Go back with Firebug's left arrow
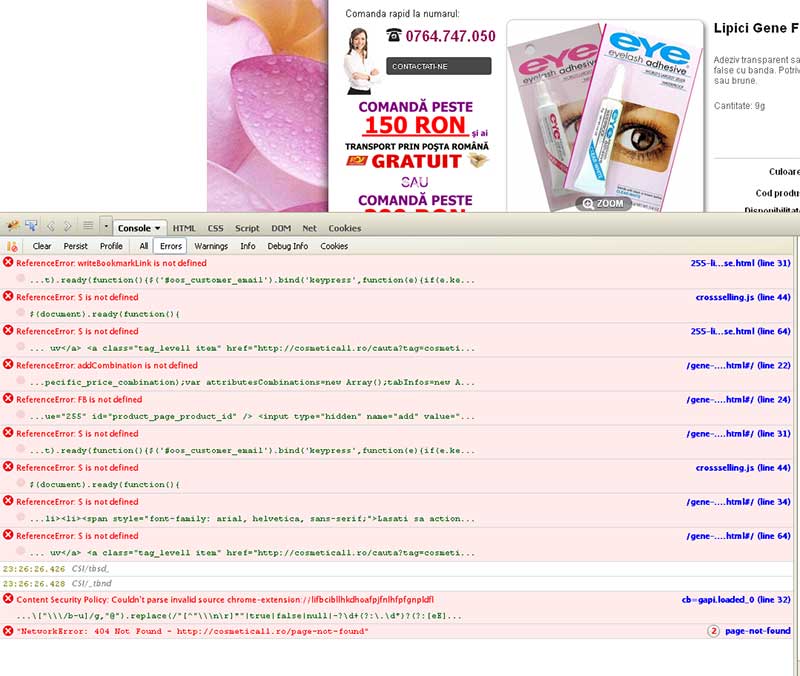 [x=51, y=226]
